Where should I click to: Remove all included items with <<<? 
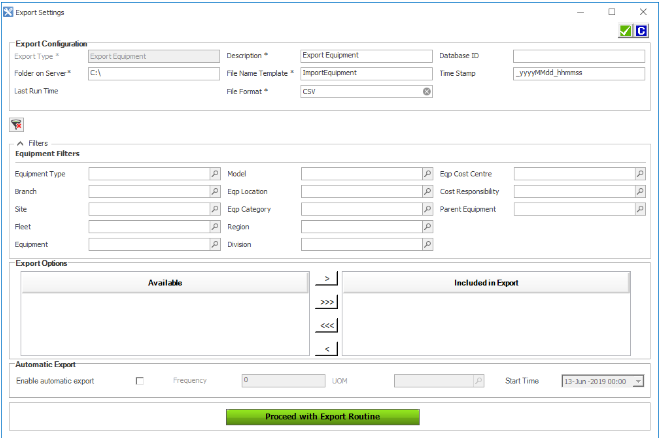click(x=327, y=325)
